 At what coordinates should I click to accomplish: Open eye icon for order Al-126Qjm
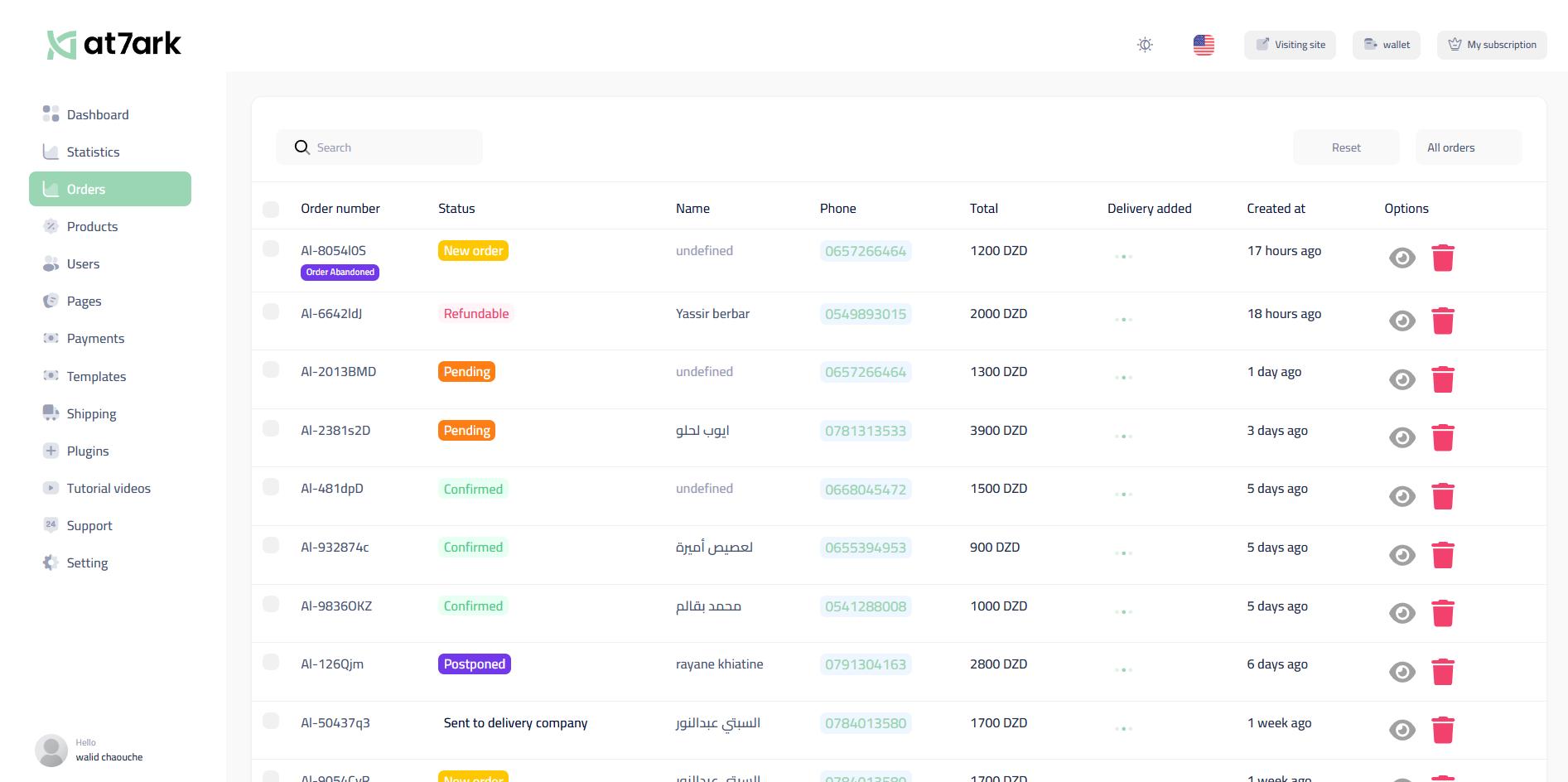pyautogui.click(x=1402, y=672)
